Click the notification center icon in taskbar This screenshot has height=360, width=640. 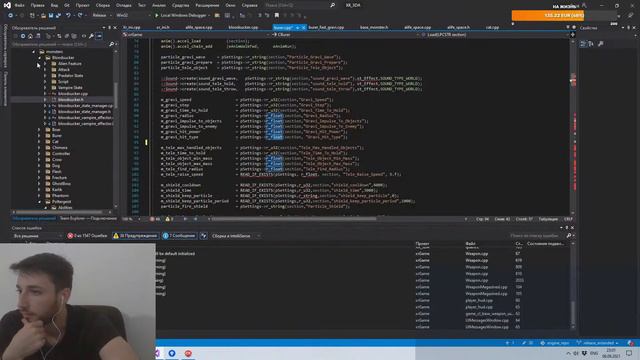click(x=629, y=353)
